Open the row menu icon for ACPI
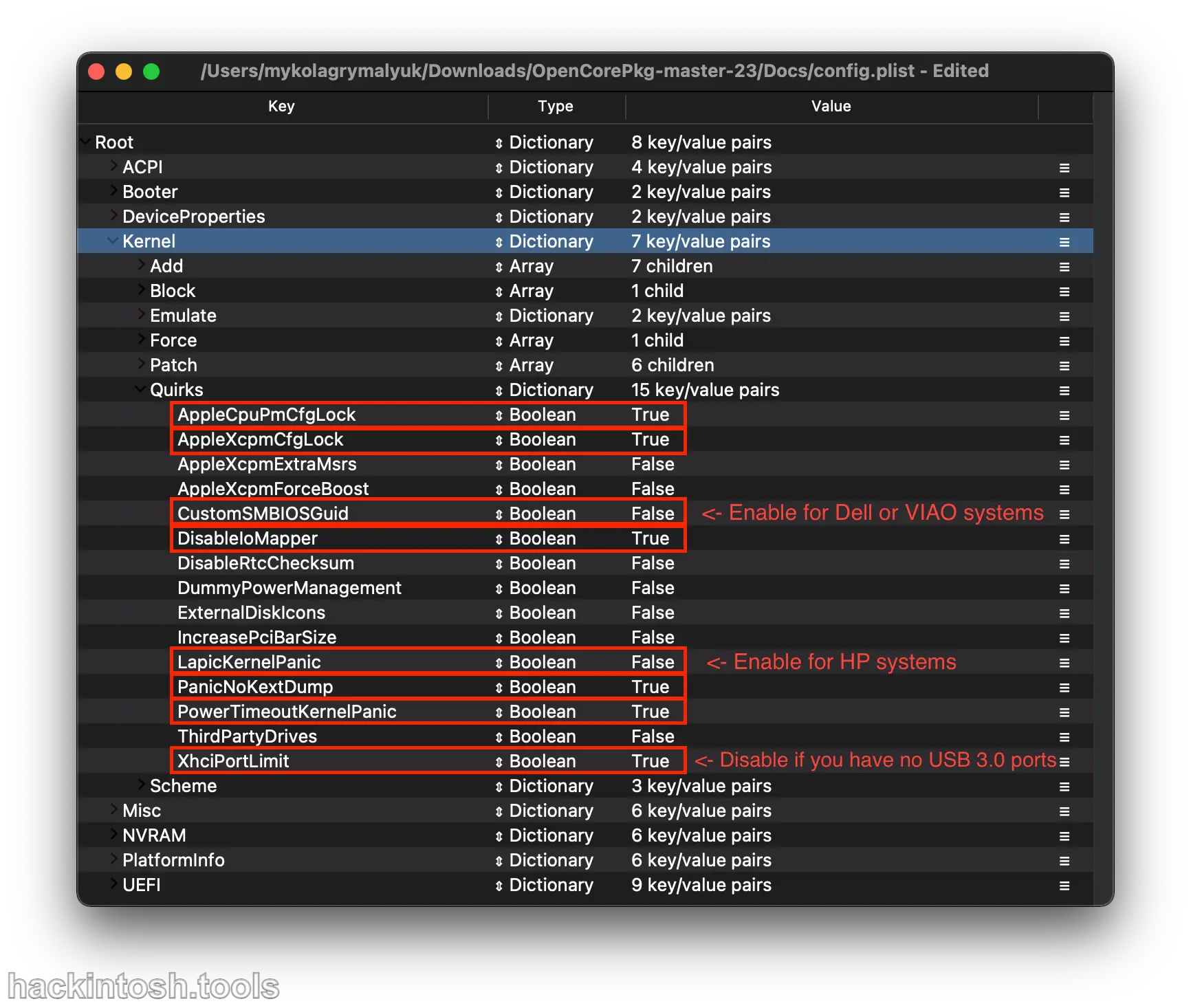Image resolution: width=1191 pixels, height=1008 pixels. pos(1064,168)
